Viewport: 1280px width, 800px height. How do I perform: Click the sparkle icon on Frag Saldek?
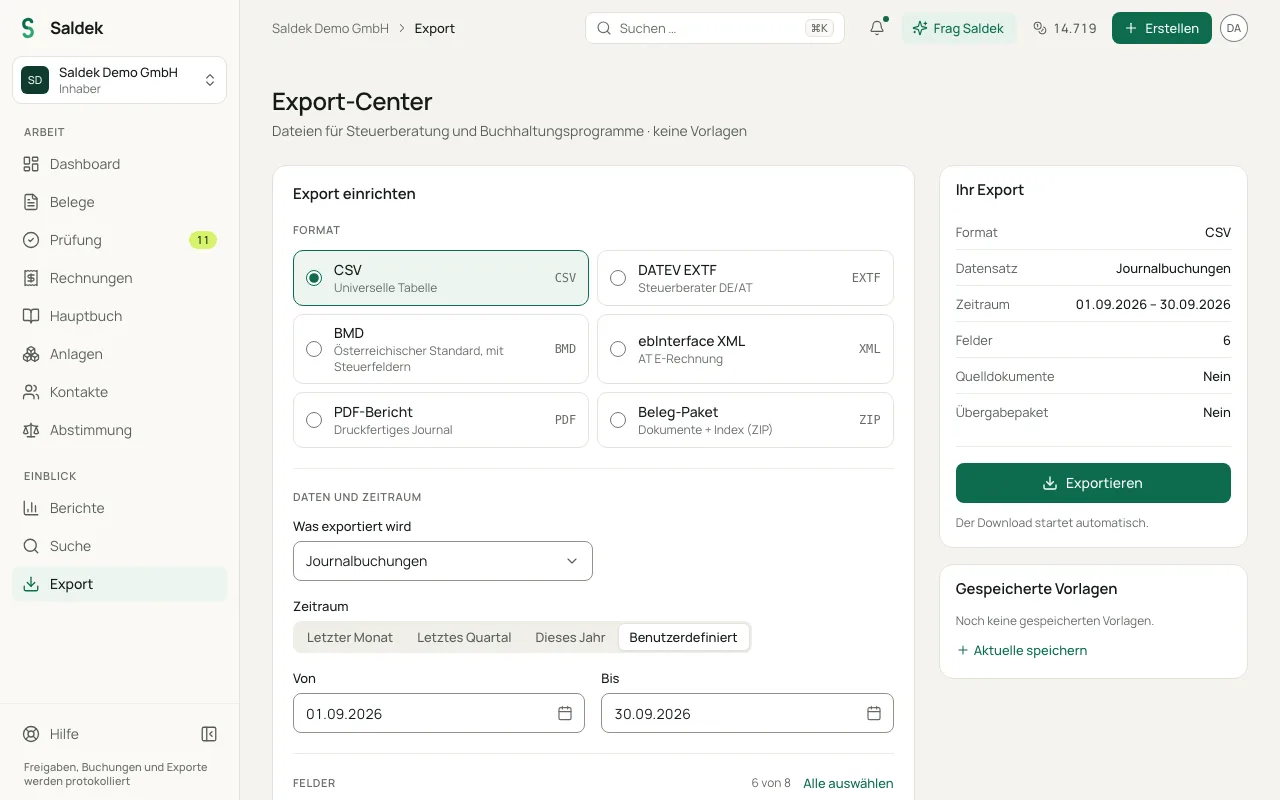click(920, 28)
